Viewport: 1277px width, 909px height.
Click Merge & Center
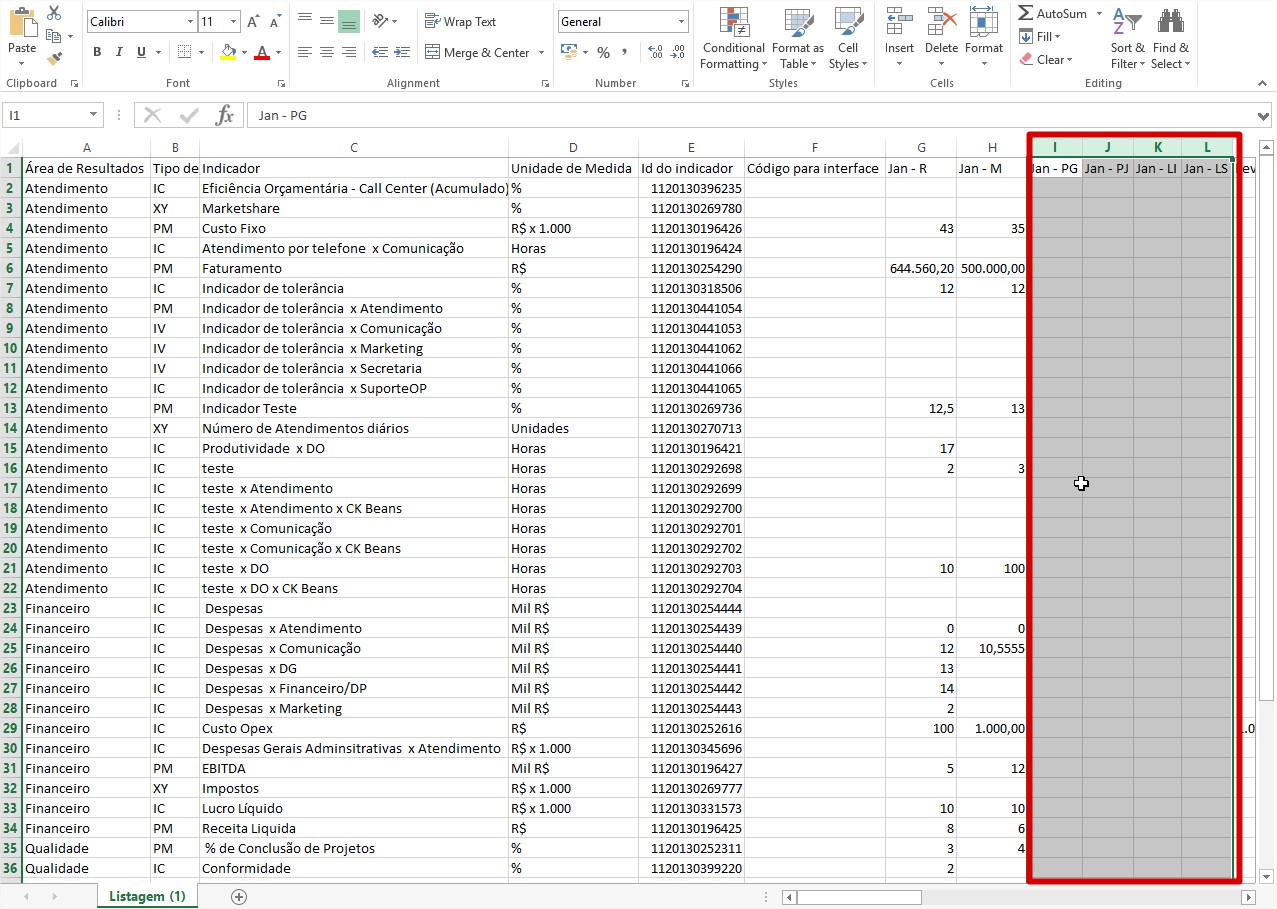point(478,52)
